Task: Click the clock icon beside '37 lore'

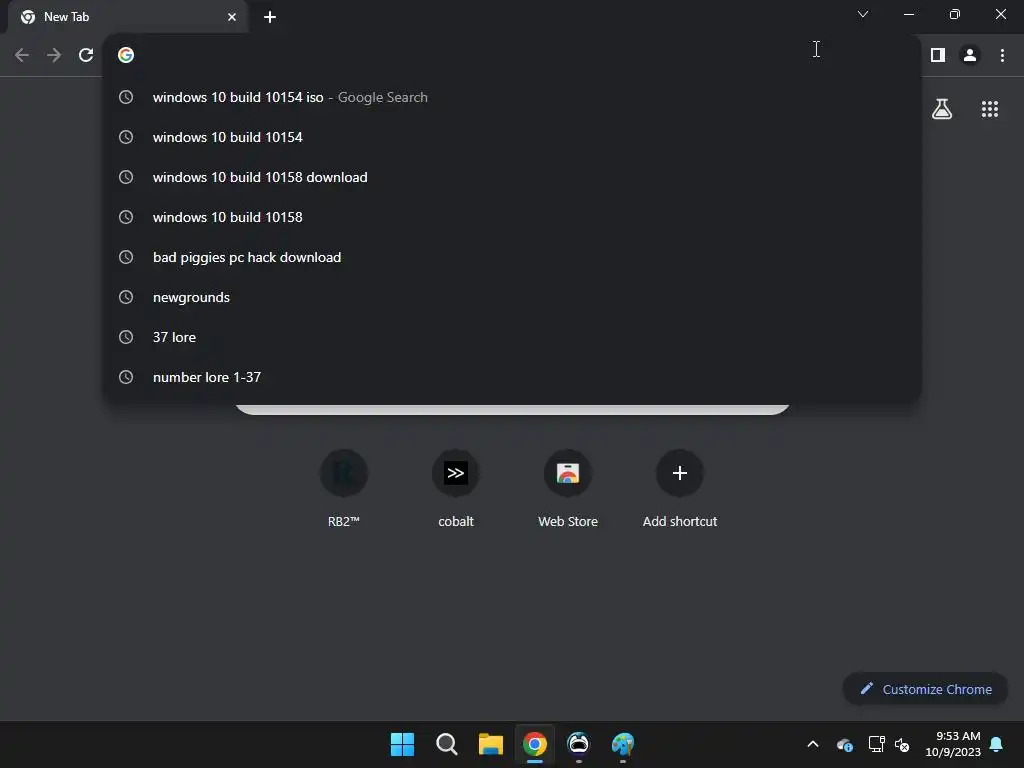Action: [126, 337]
